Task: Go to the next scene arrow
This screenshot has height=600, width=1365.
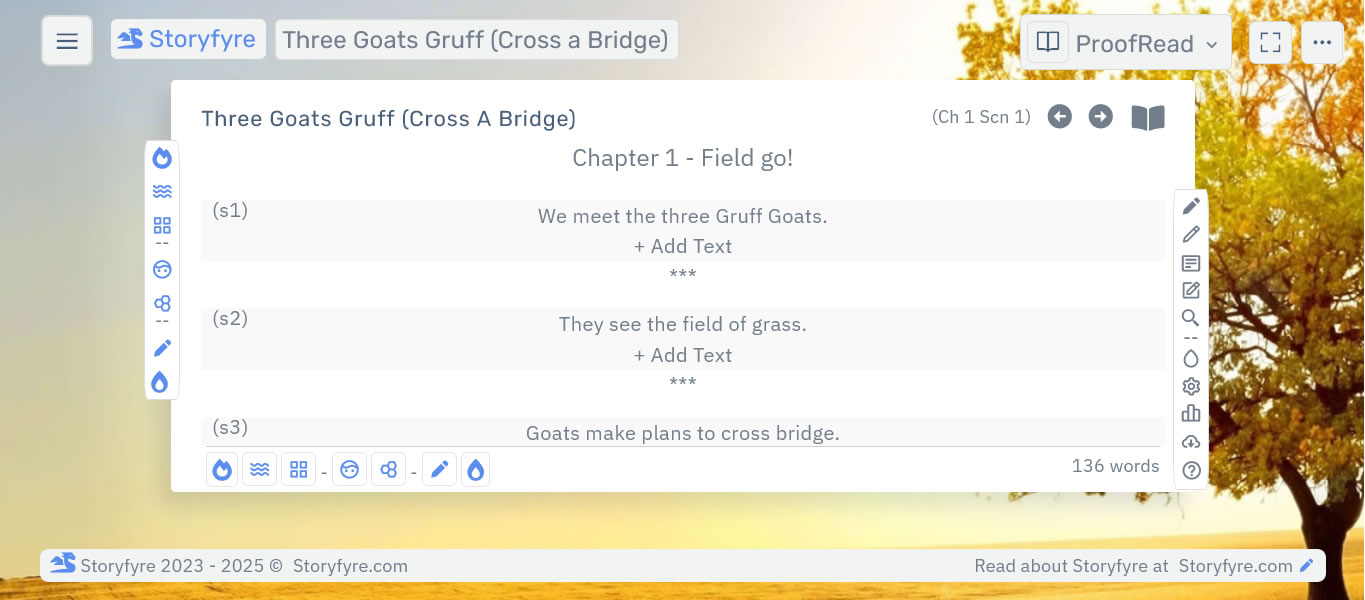Action: tap(1100, 117)
